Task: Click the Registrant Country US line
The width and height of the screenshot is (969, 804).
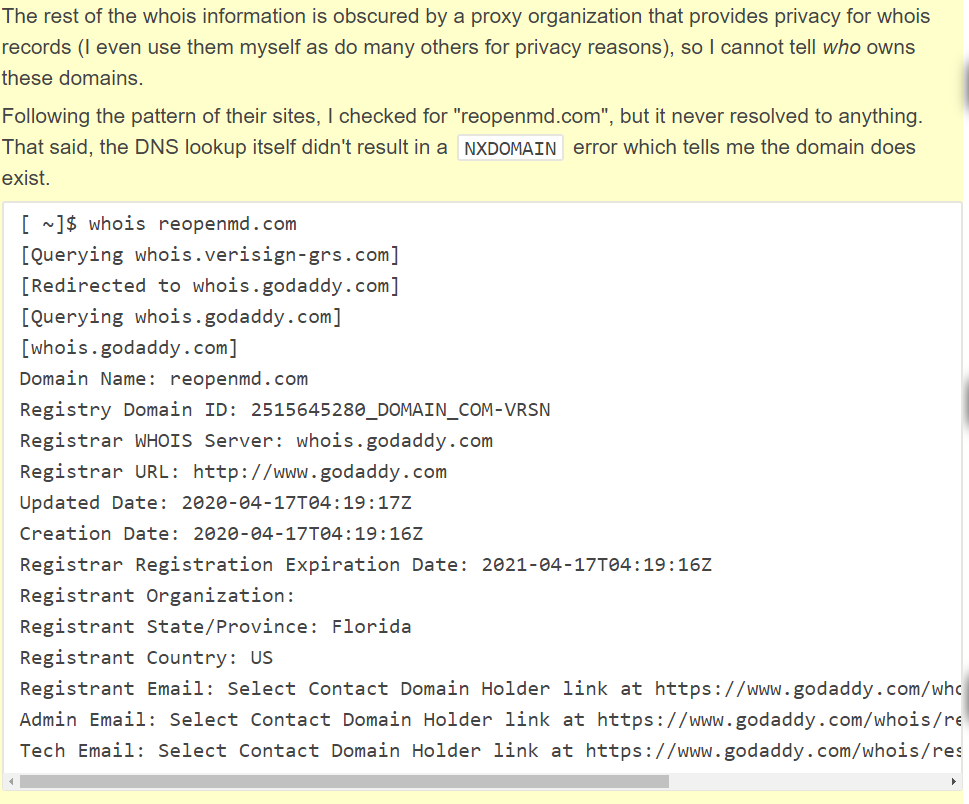Action: [x=146, y=658]
